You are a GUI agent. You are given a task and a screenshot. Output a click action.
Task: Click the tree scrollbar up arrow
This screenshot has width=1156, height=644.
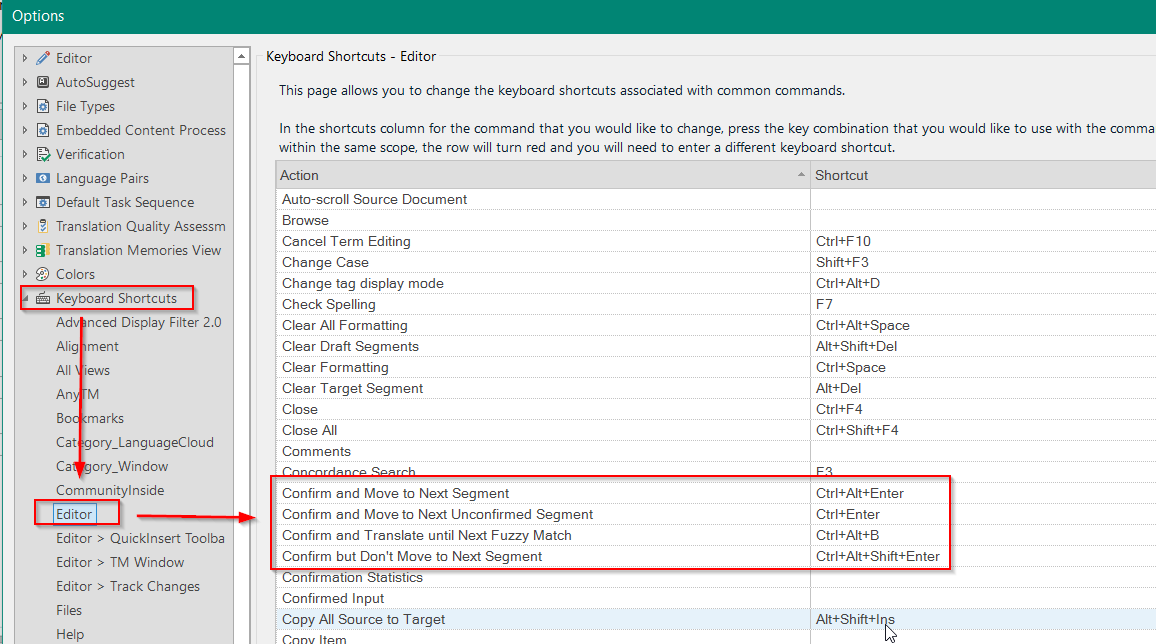click(241, 56)
